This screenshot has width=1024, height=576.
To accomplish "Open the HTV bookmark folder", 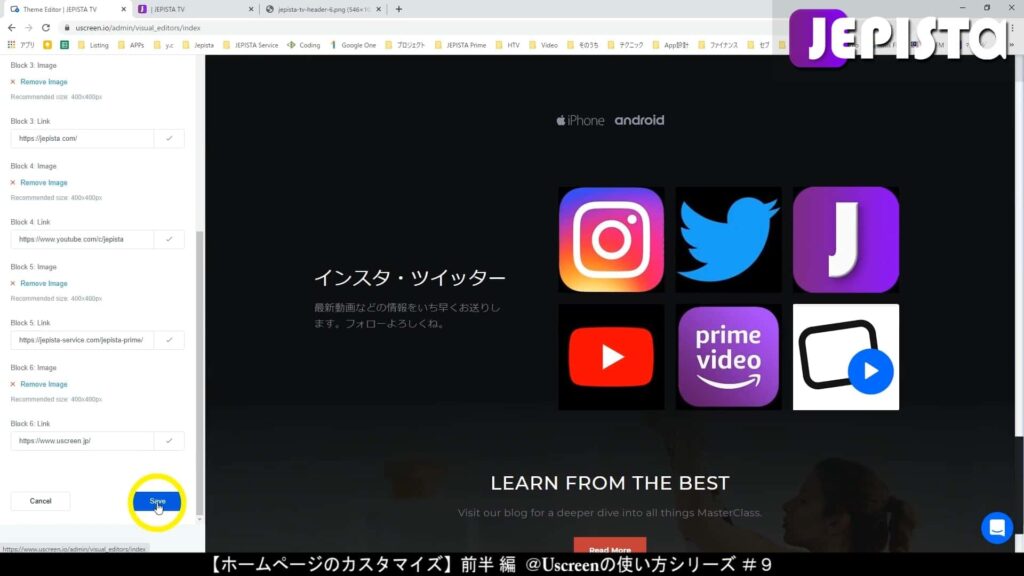I will pyautogui.click(x=507, y=45).
